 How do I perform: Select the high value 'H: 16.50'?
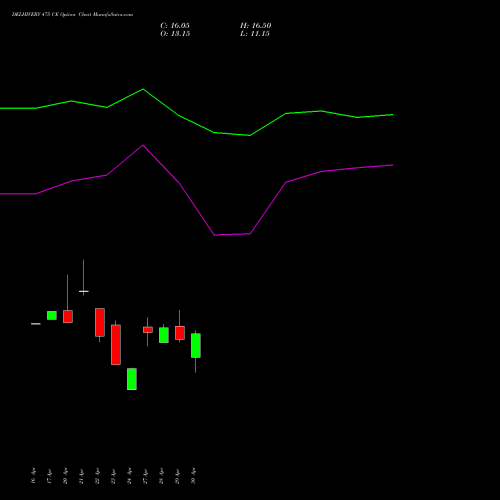(255, 26)
